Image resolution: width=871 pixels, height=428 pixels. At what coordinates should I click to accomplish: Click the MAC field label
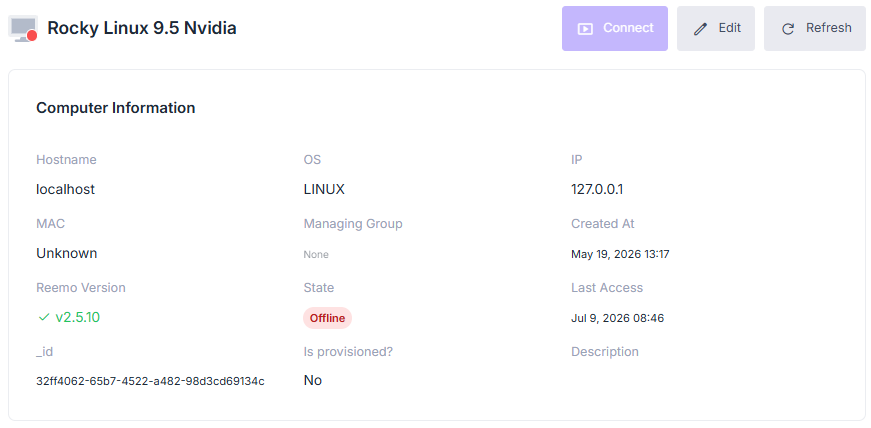tap(51, 224)
